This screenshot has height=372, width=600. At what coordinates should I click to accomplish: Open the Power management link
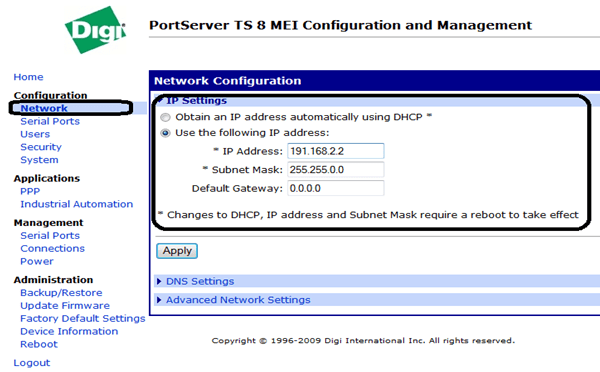pyautogui.click(x=37, y=261)
